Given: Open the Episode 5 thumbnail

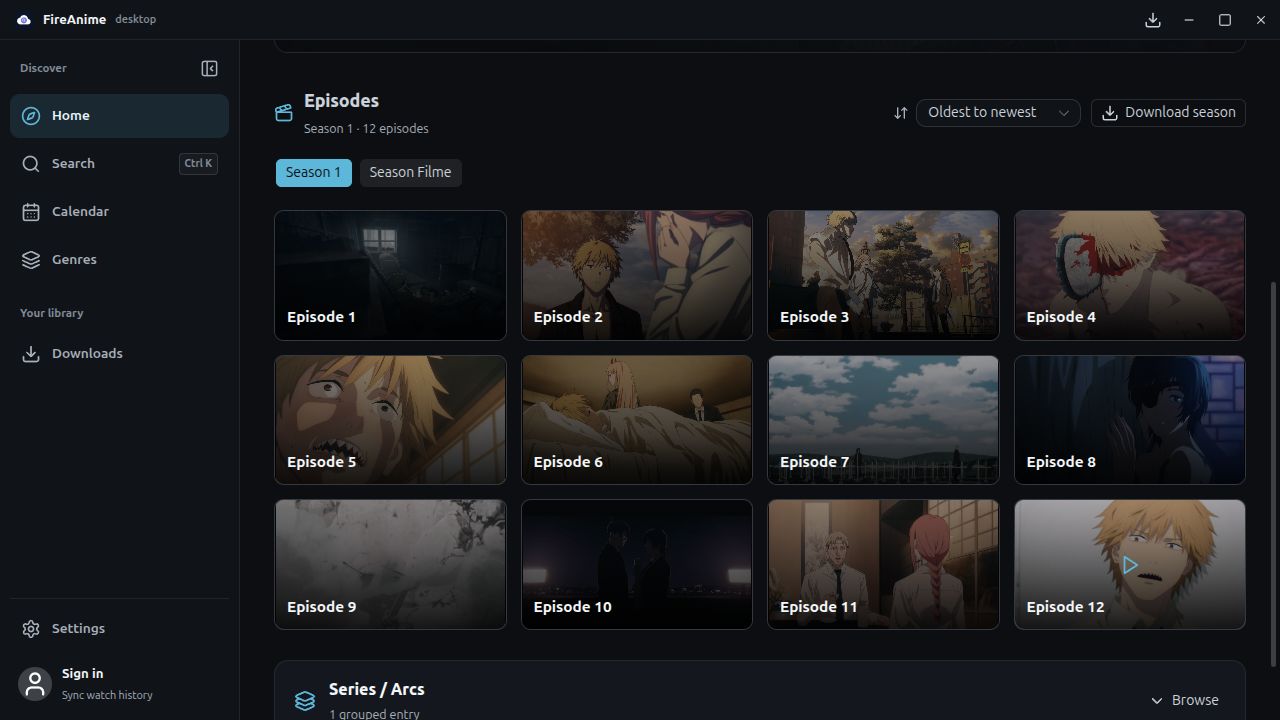Looking at the screenshot, I should 390,420.
